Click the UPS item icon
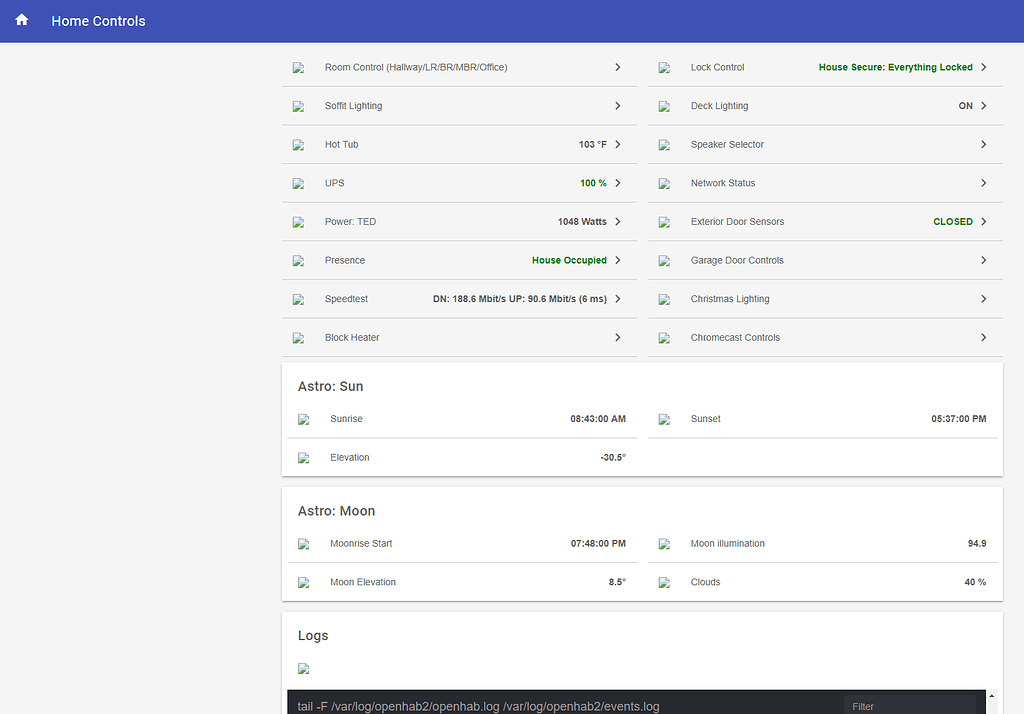 [x=299, y=183]
